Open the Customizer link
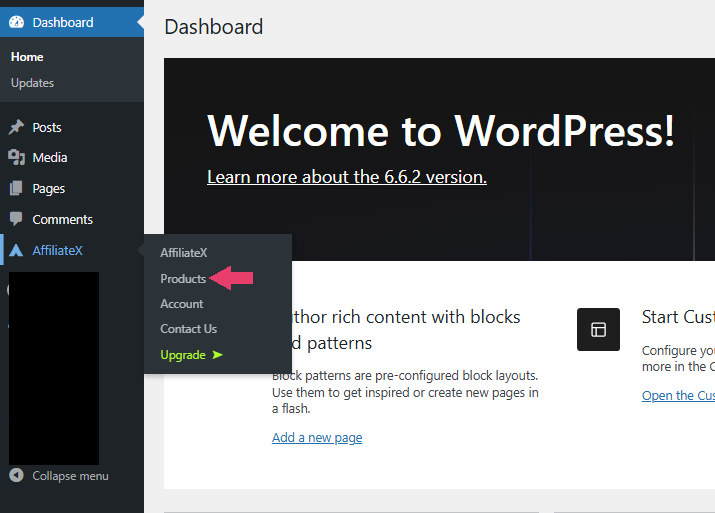 678,395
